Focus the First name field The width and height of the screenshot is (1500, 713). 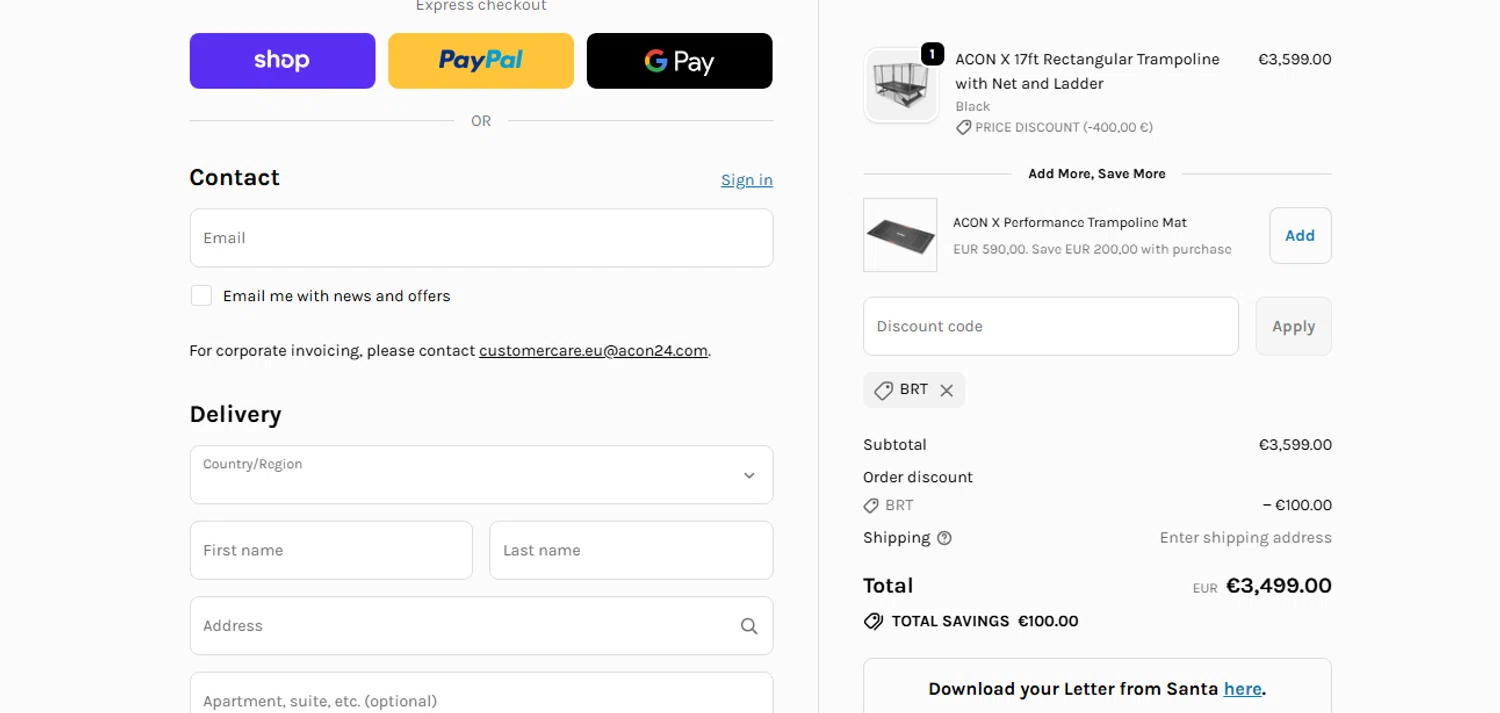point(331,550)
